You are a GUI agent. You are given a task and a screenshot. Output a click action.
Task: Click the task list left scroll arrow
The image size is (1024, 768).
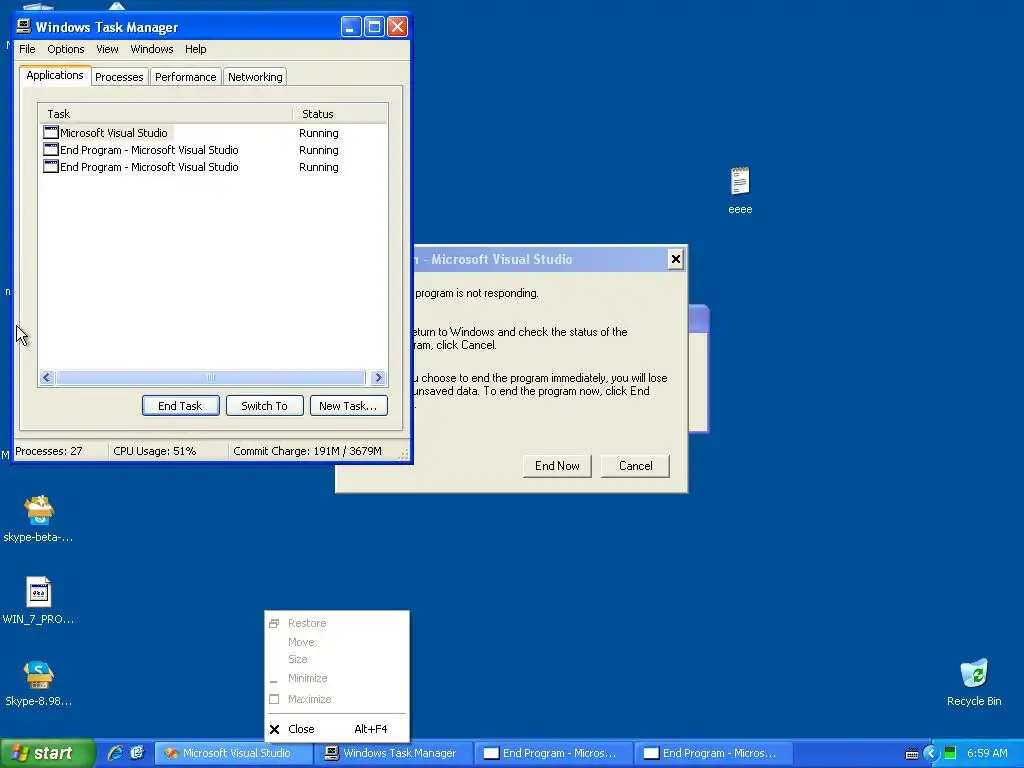pos(46,377)
